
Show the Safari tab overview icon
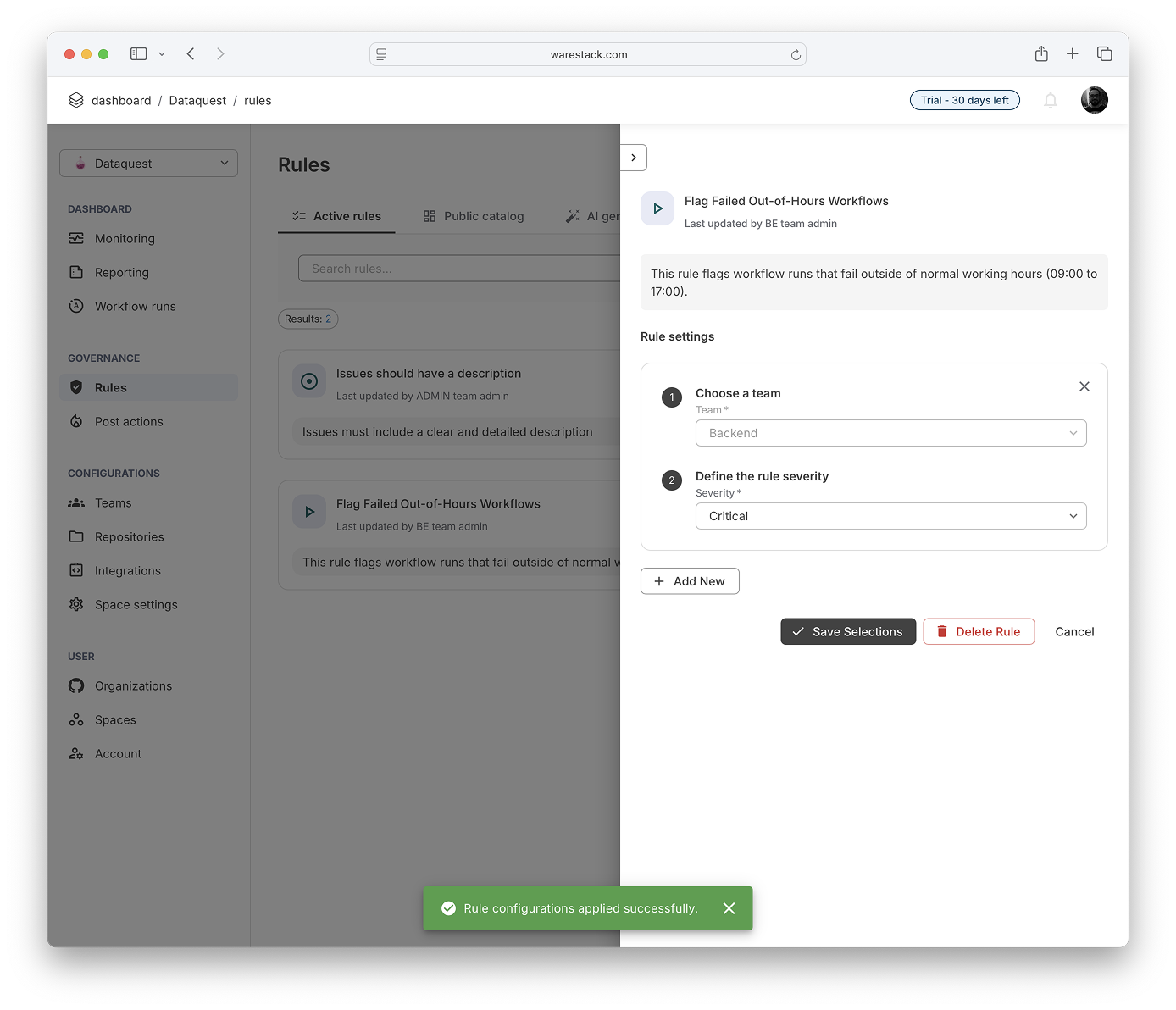tap(1104, 54)
